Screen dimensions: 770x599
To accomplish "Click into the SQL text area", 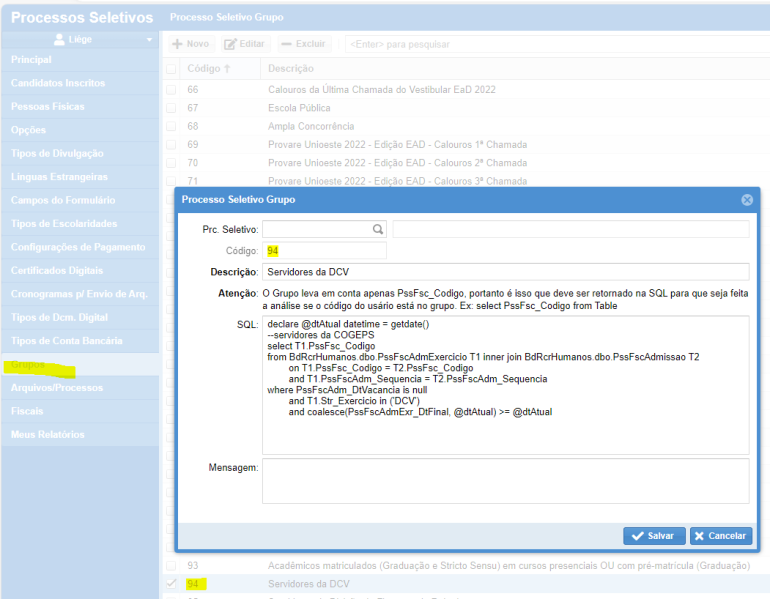I will click(505, 385).
